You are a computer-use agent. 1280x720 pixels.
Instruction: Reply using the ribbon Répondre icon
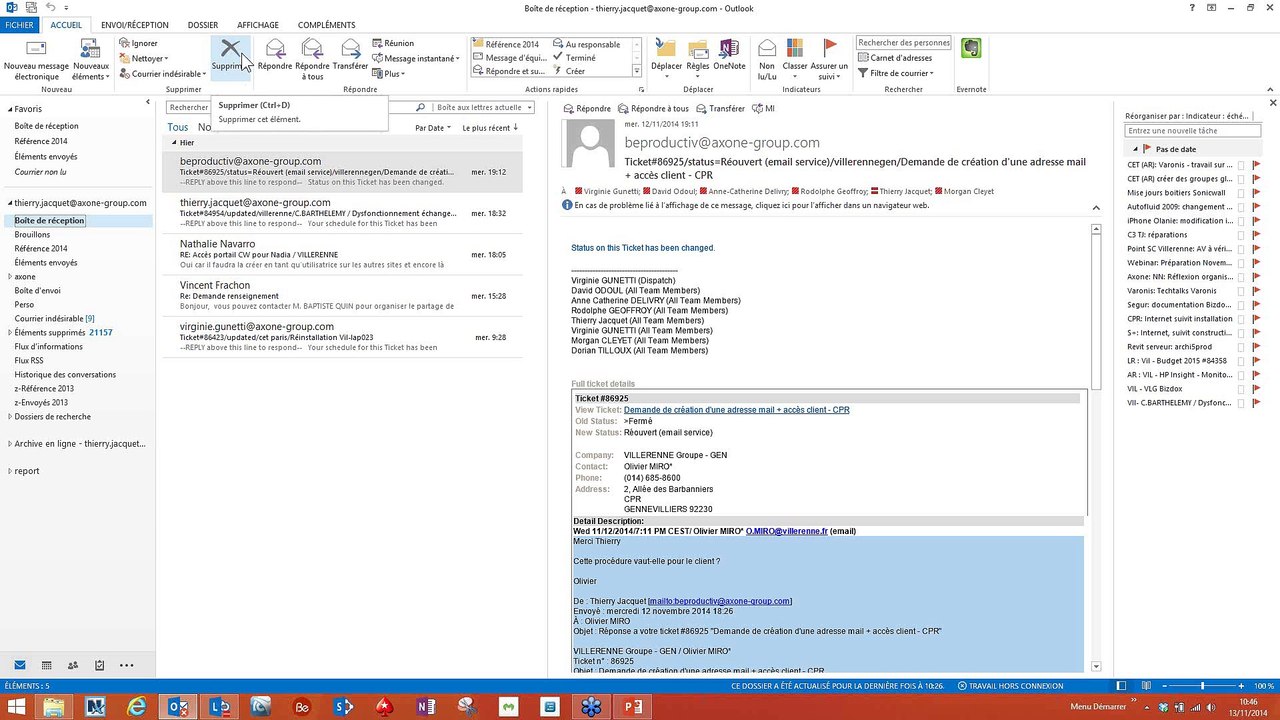275,49
